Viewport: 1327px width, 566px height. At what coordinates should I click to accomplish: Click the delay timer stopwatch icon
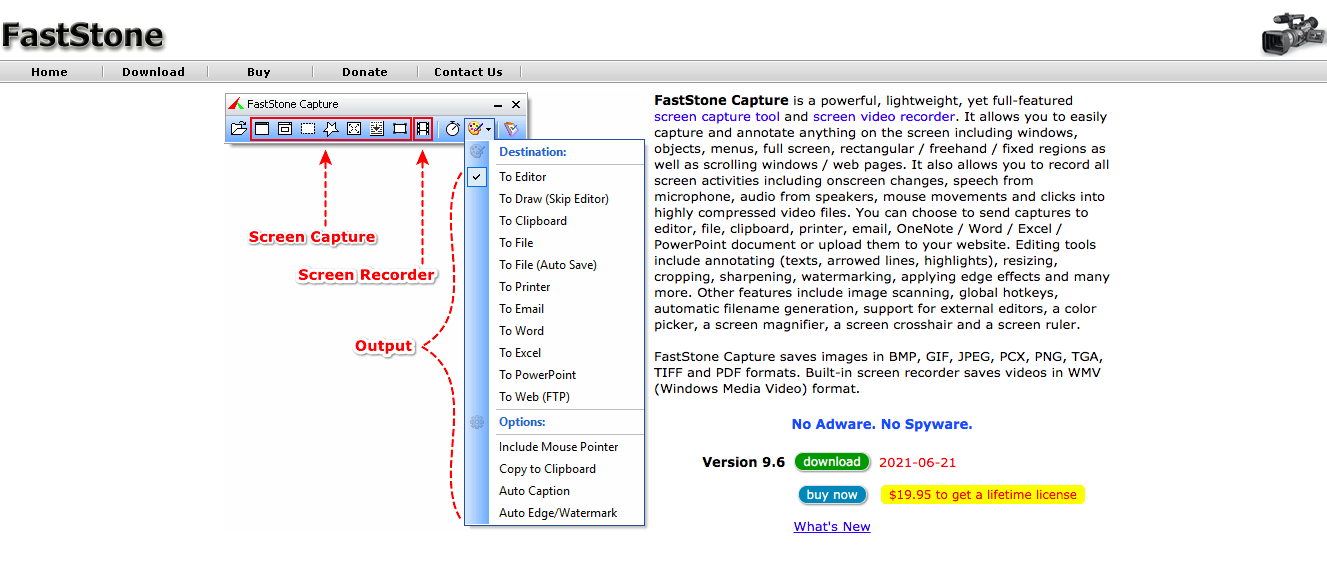coord(453,128)
